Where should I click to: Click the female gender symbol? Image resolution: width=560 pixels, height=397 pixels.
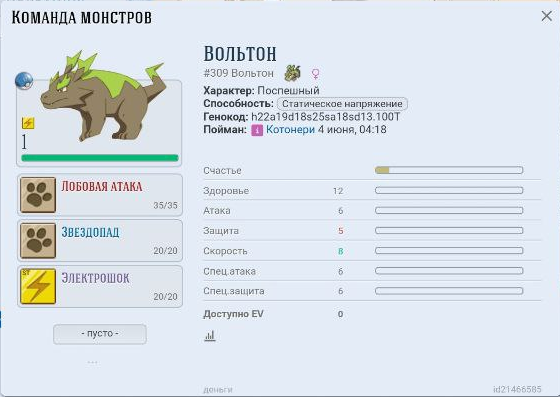point(315,74)
